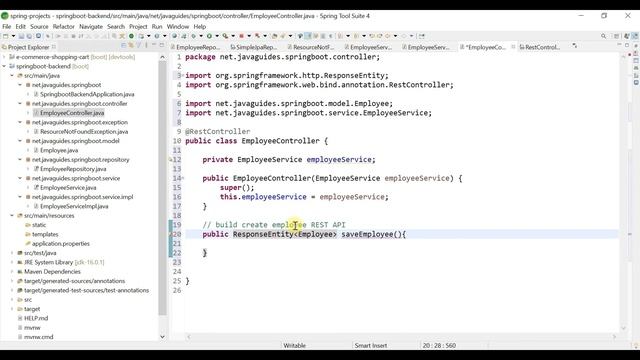This screenshot has height=360, width=640.
Task: Maximize the Project Explorer panel
Action: pos(162,45)
